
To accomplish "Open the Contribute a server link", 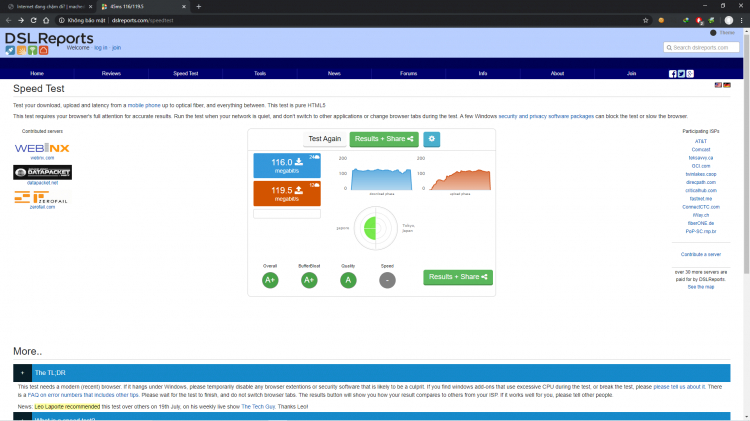I will 701,255.
